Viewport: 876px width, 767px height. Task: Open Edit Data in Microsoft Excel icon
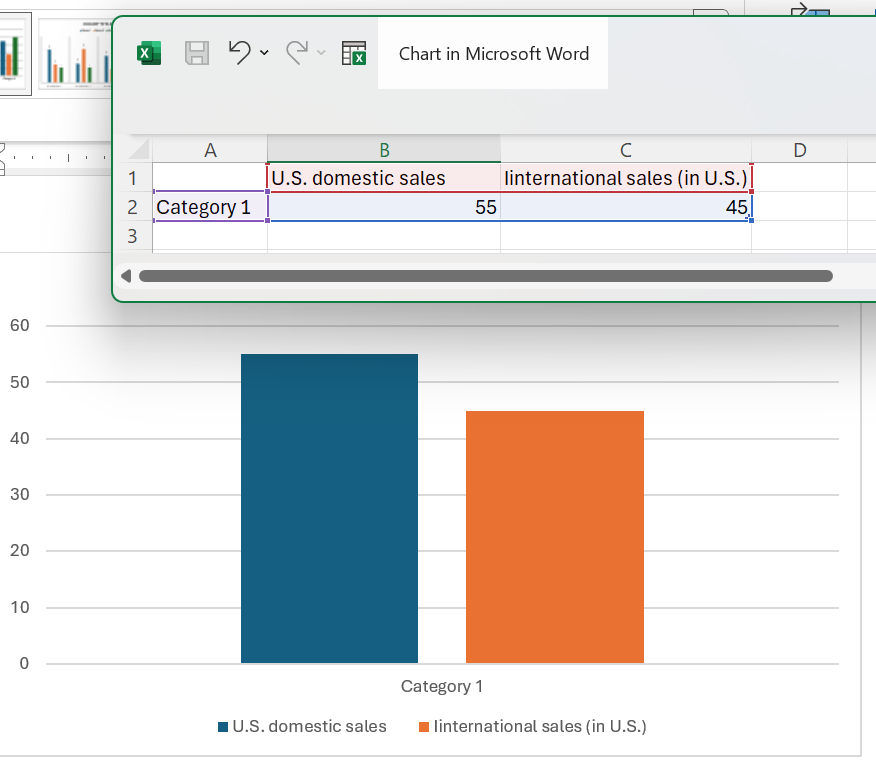pyautogui.click(x=354, y=54)
